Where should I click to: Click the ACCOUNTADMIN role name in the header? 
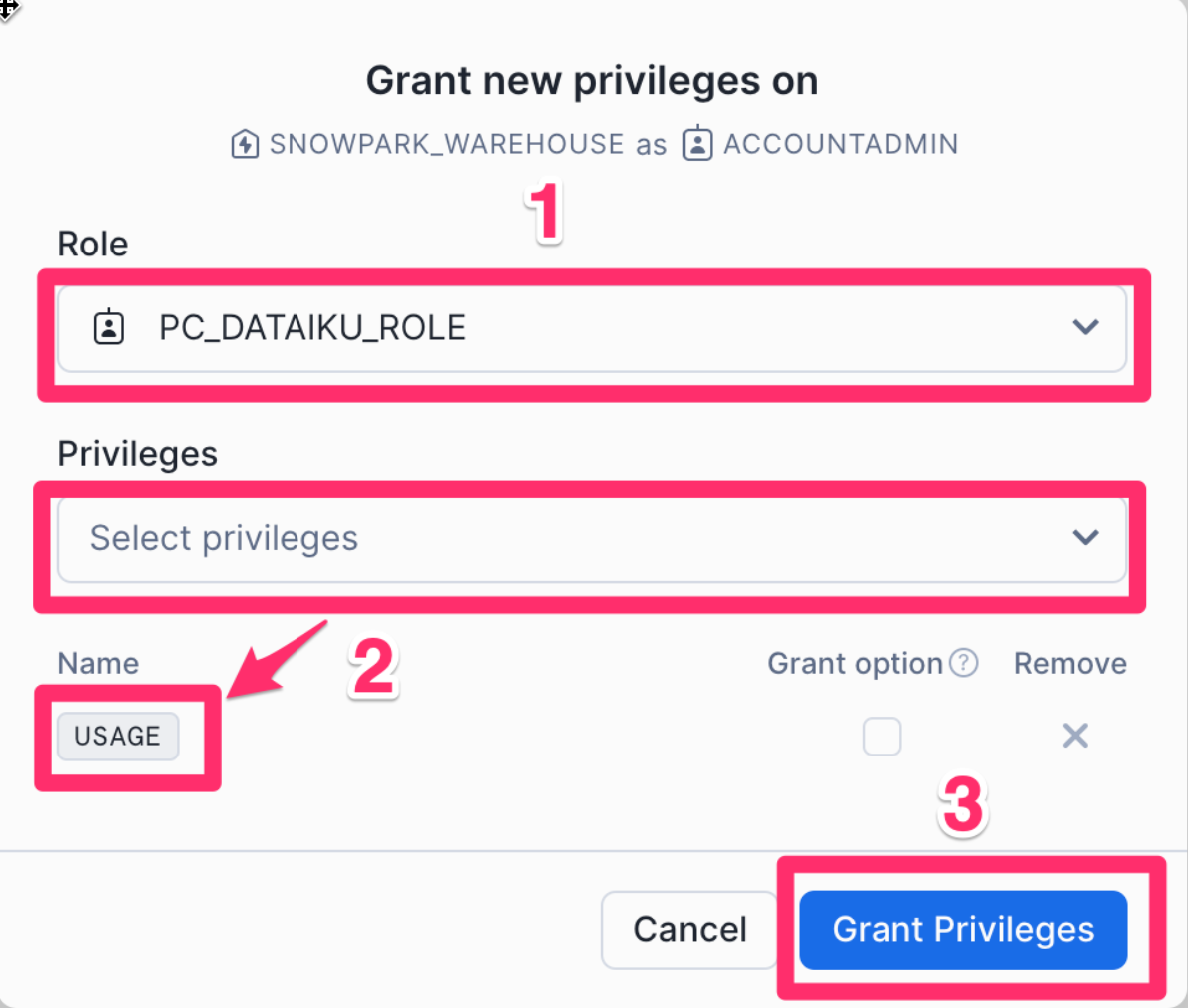841,144
